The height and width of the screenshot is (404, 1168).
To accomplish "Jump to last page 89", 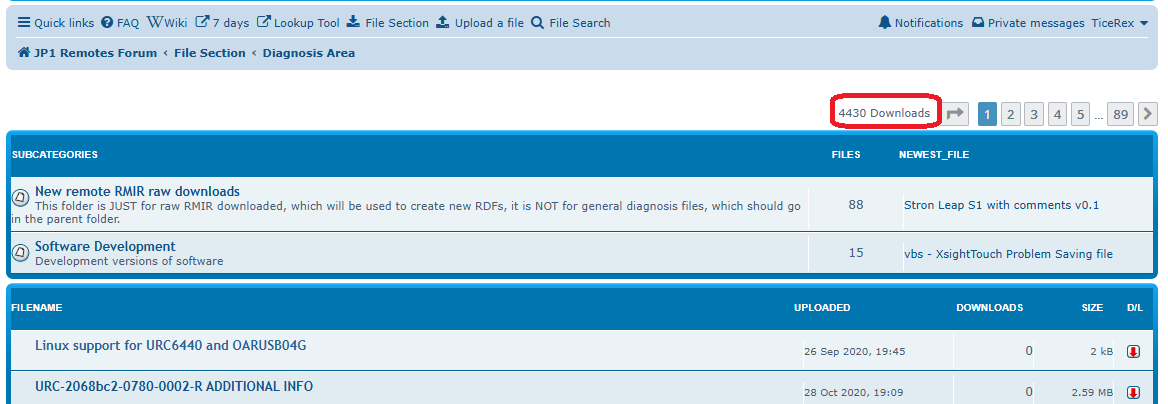I will coord(1121,114).
